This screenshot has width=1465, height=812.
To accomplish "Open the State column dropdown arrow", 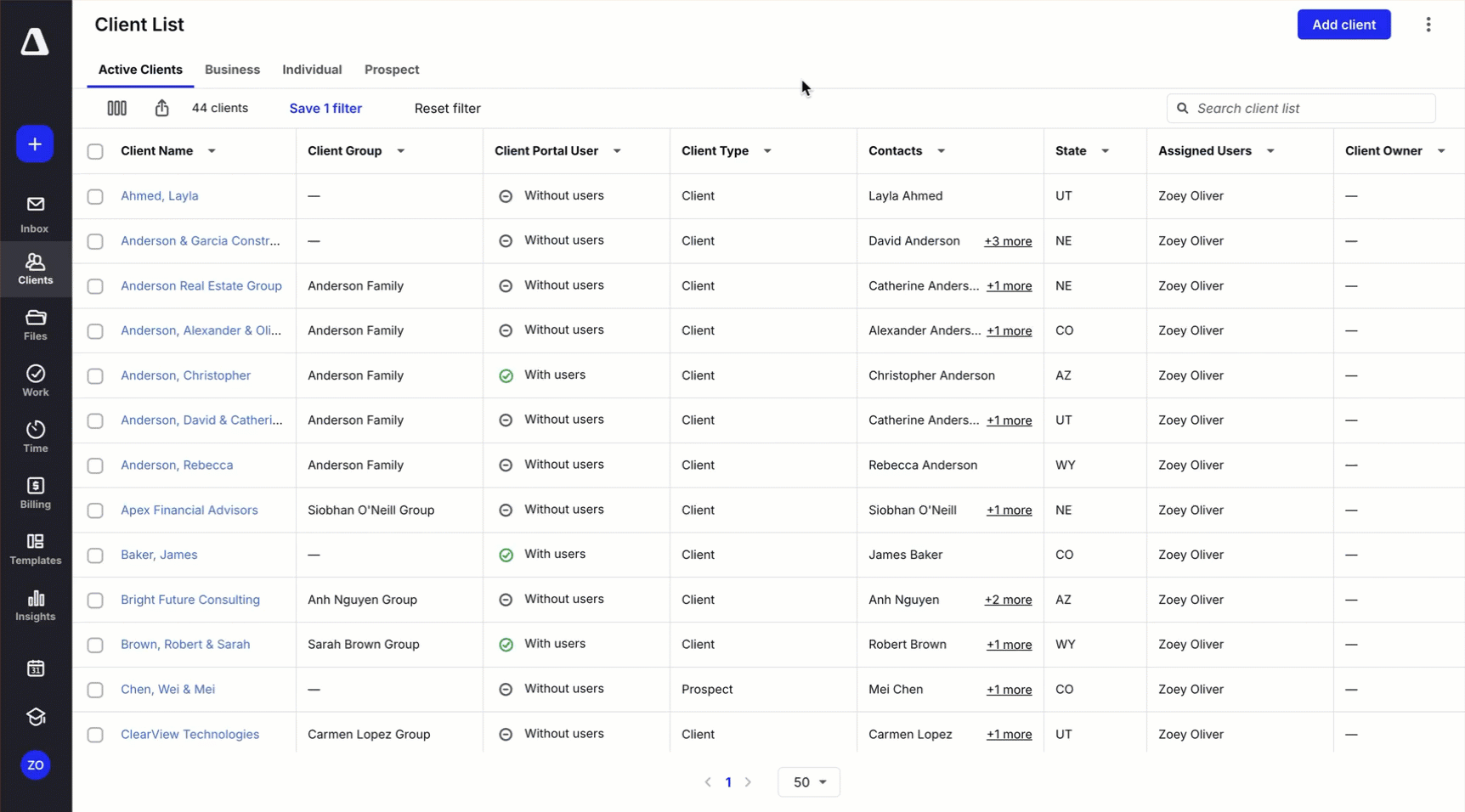I will click(1105, 151).
